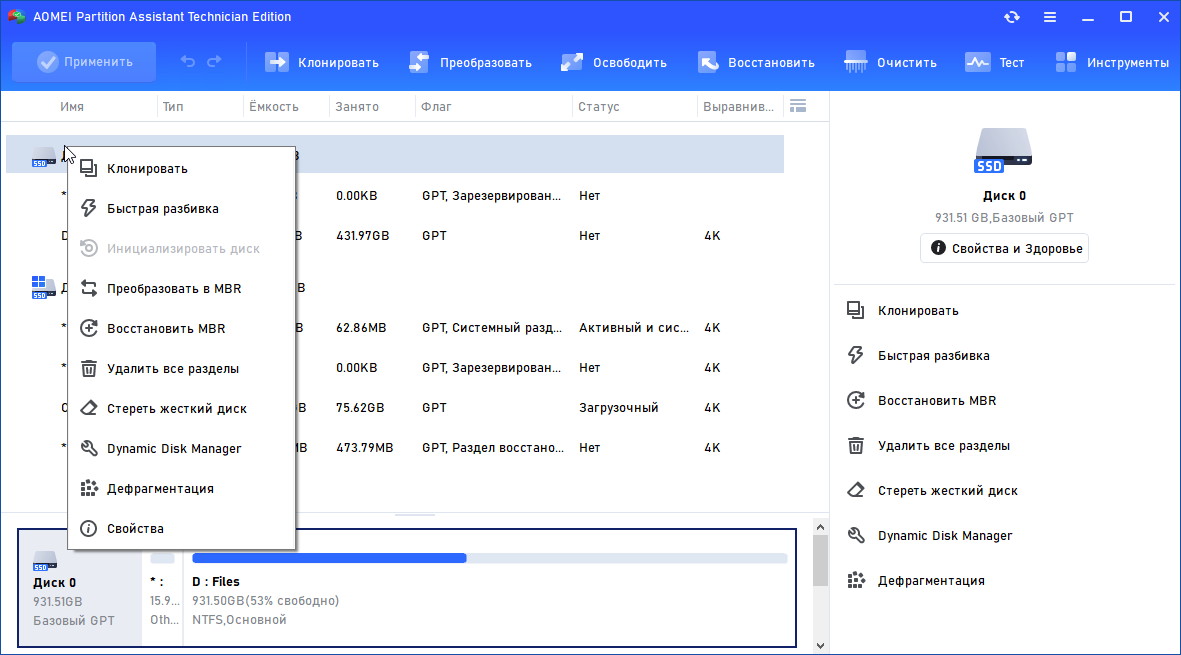Select Диск 0 block in disk map

(x=80, y=587)
